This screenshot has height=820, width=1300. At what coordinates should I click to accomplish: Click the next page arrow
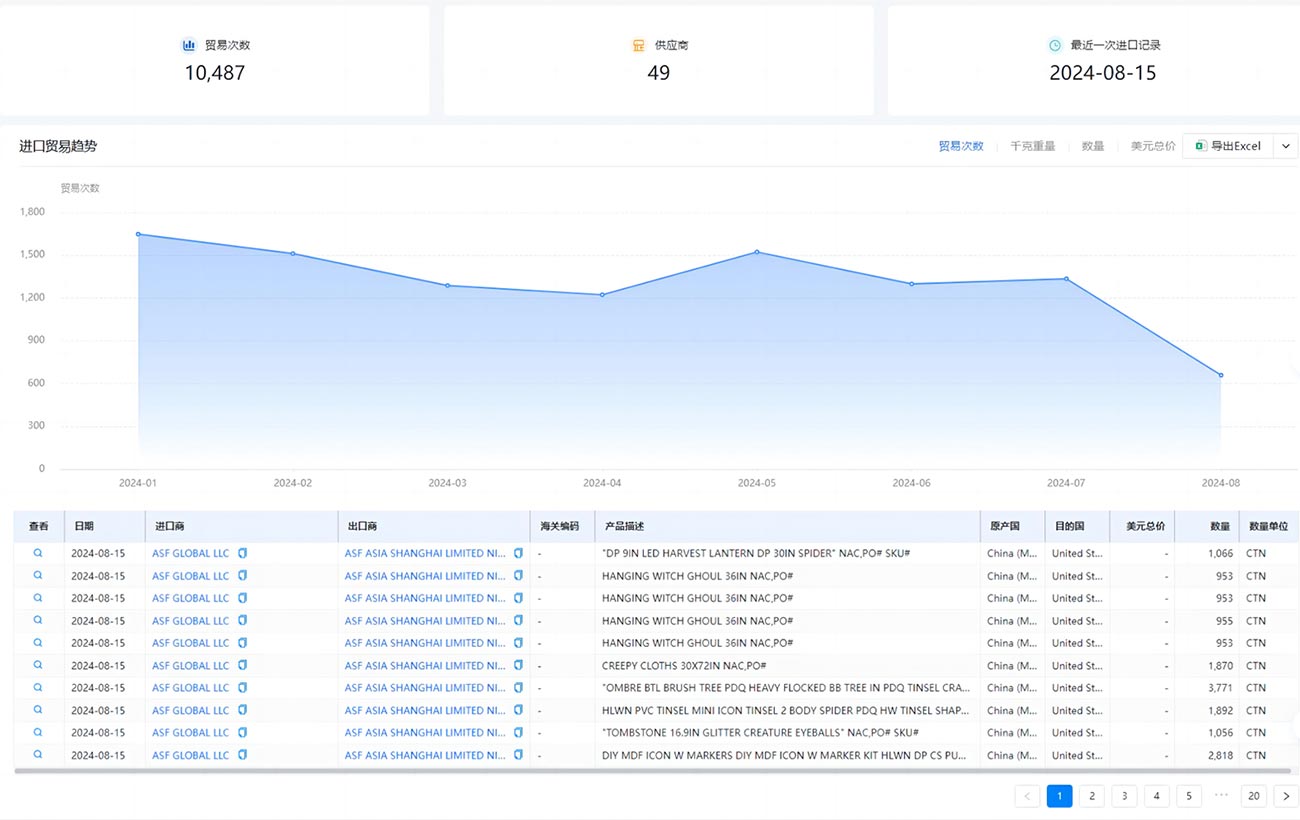click(x=1286, y=796)
